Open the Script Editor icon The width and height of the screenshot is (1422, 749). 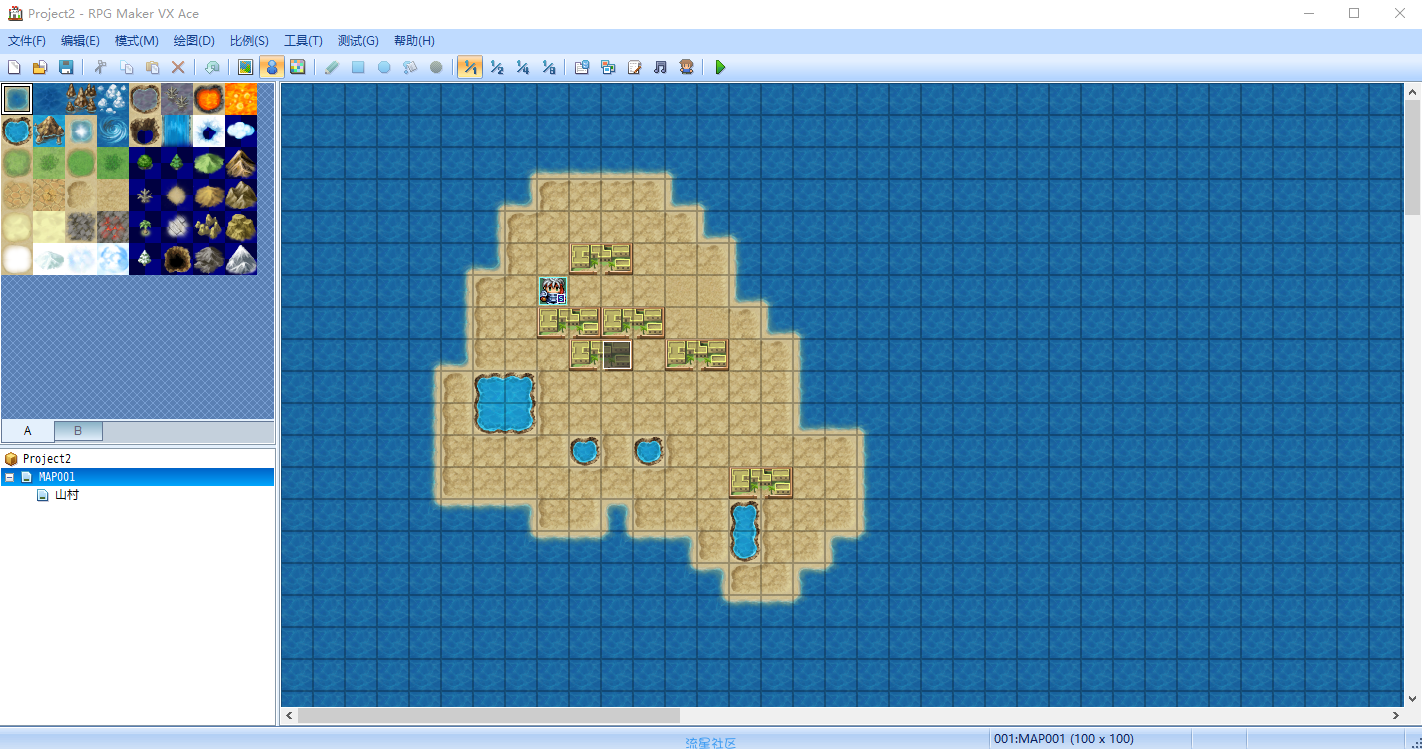tap(634, 67)
